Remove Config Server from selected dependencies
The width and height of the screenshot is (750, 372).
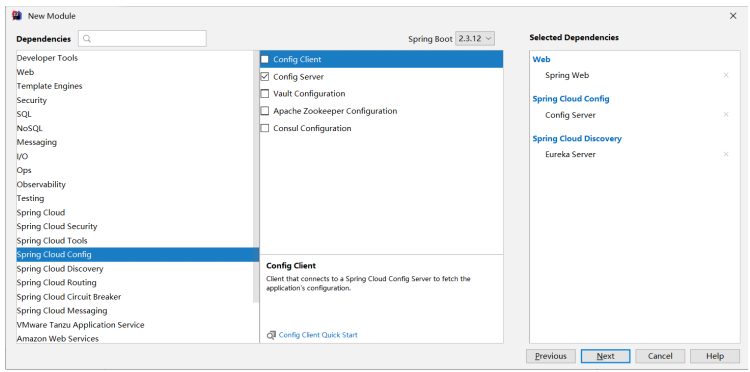pos(726,115)
